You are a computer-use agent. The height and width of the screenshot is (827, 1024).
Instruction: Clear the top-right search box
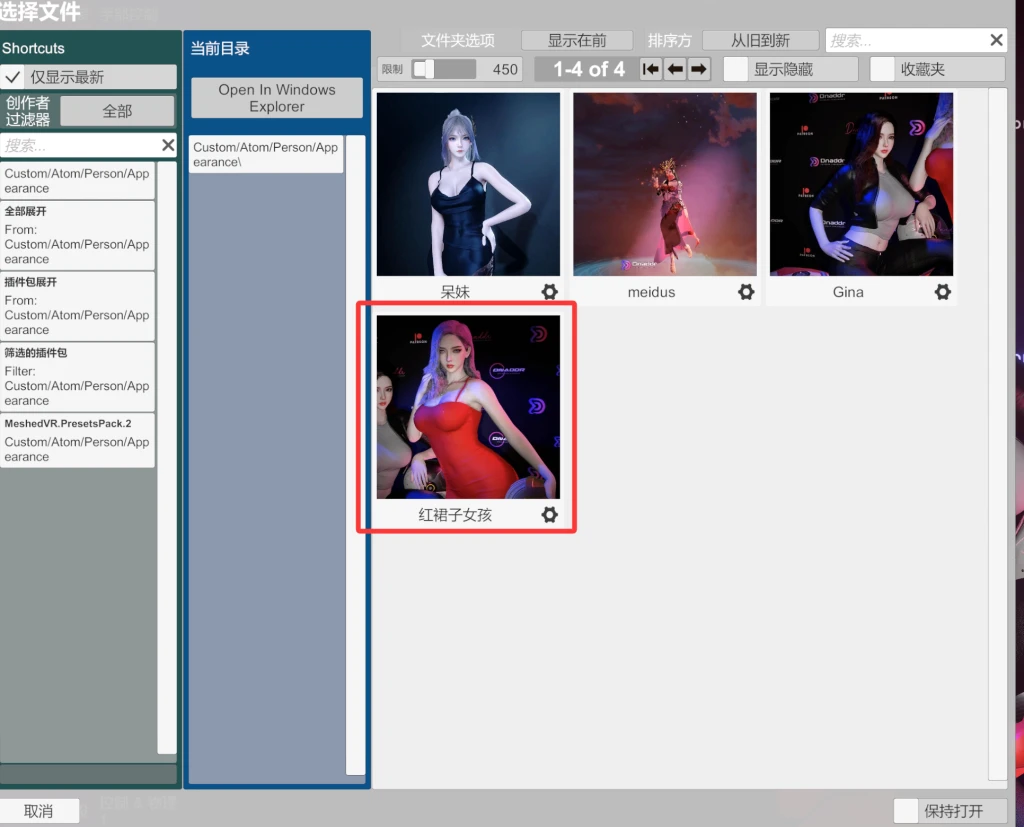pyautogui.click(x=996, y=40)
